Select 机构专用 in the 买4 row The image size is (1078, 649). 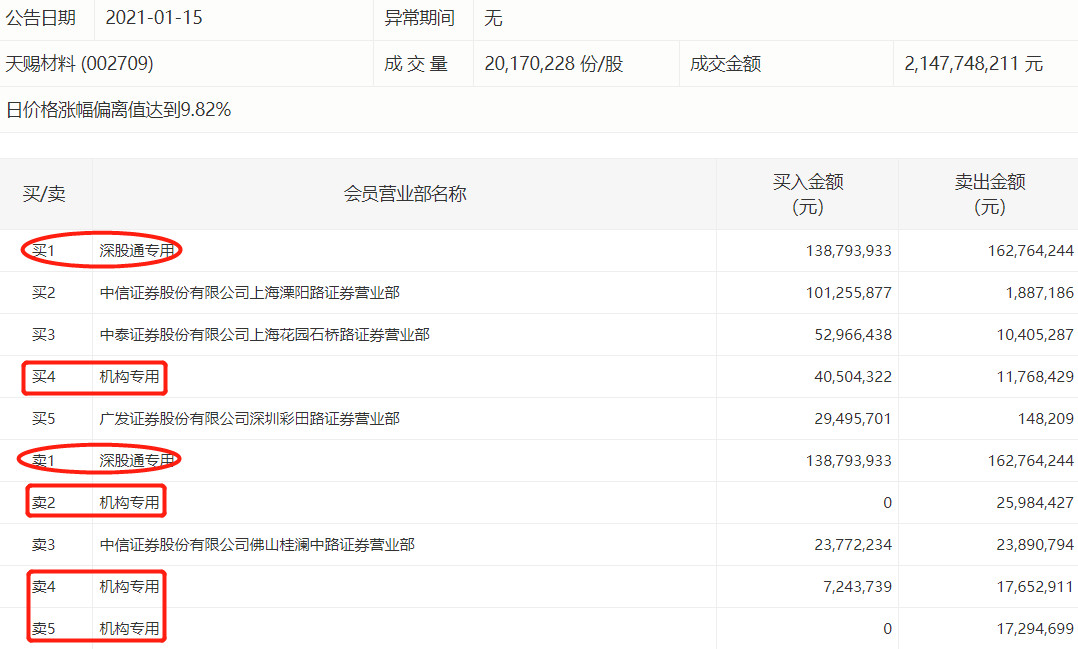pyautogui.click(x=129, y=377)
